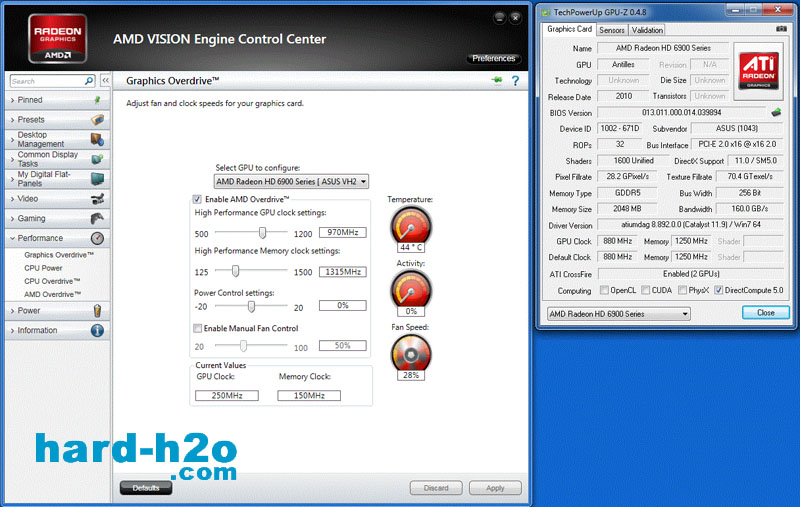The image size is (800, 507).
Task: Open CPU Power in the sidebar
Action: point(43,268)
